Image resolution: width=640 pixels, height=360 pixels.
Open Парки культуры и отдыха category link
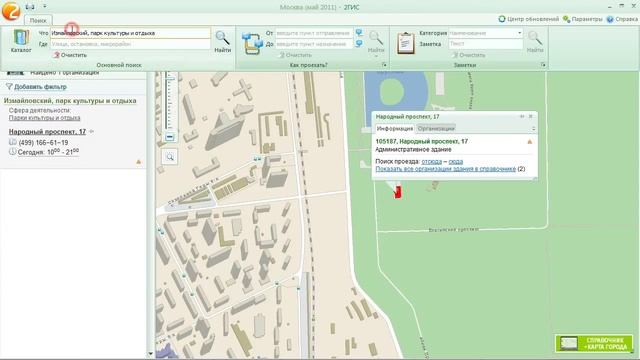pyautogui.click(x=44, y=118)
